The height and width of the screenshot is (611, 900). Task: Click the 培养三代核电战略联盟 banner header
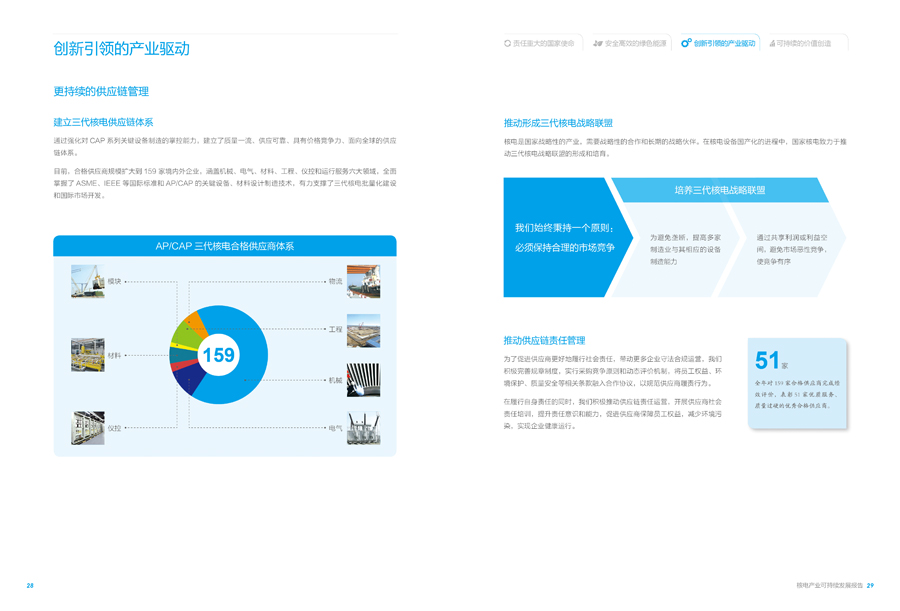(720, 190)
